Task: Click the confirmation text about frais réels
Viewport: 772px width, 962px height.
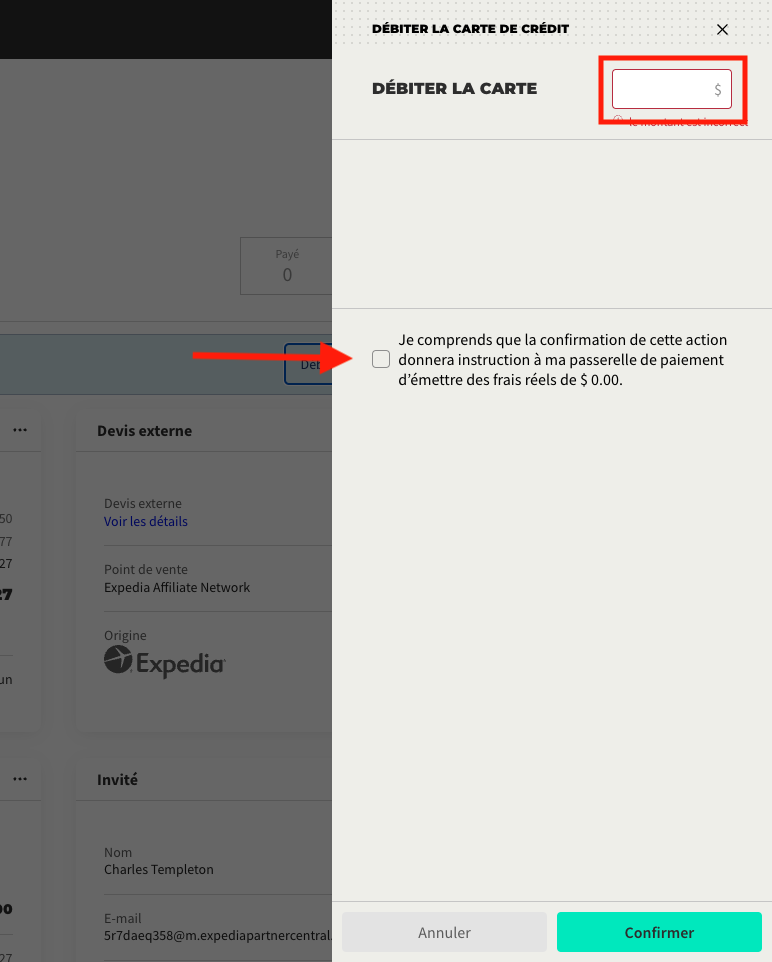Action: coord(562,360)
